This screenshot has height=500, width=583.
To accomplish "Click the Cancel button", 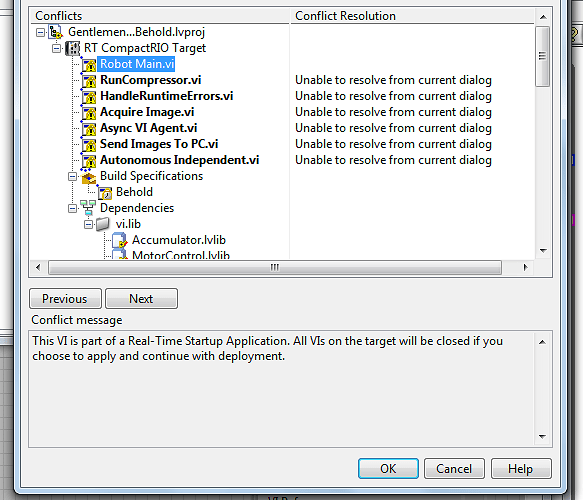I will (x=454, y=468).
